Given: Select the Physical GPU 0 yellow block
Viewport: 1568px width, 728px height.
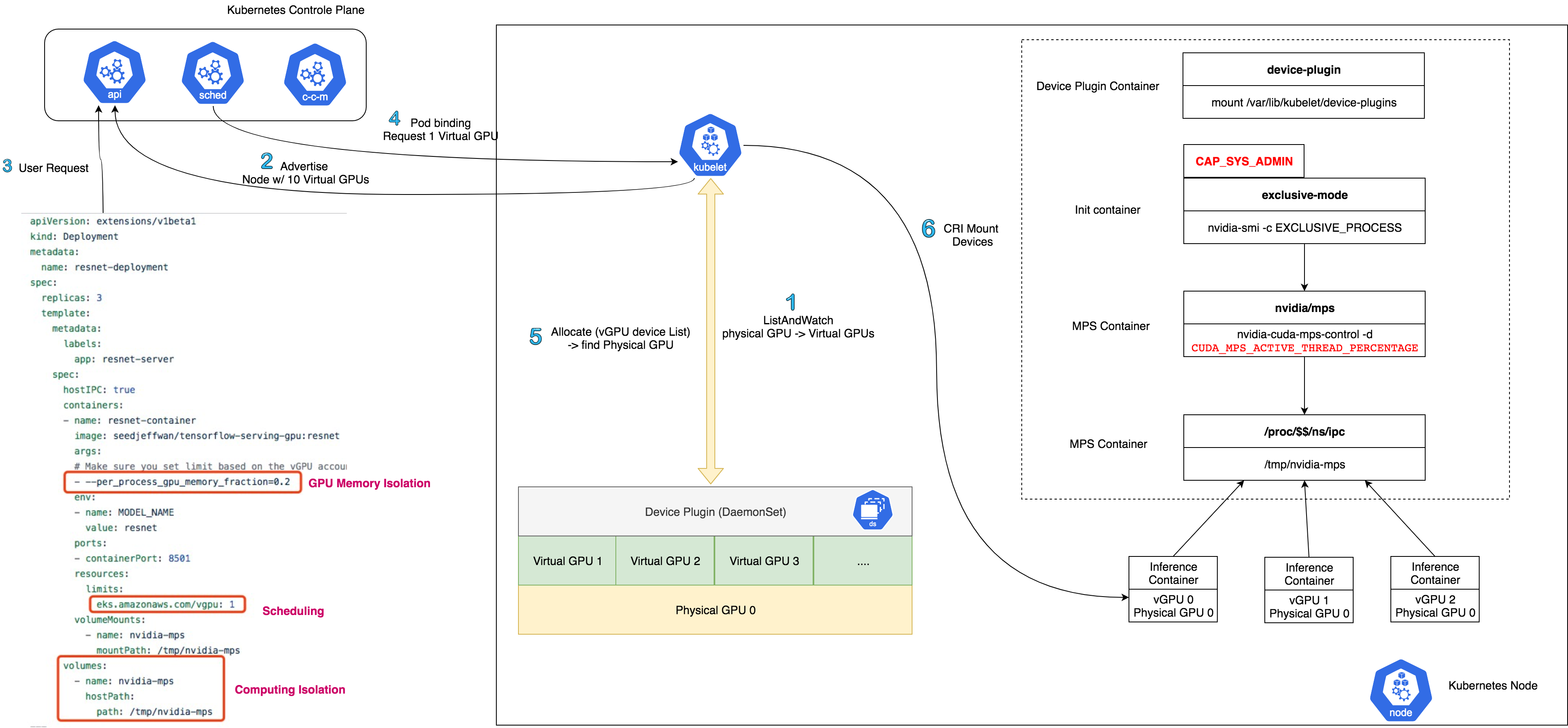Looking at the screenshot, I should tap(714, 610).
